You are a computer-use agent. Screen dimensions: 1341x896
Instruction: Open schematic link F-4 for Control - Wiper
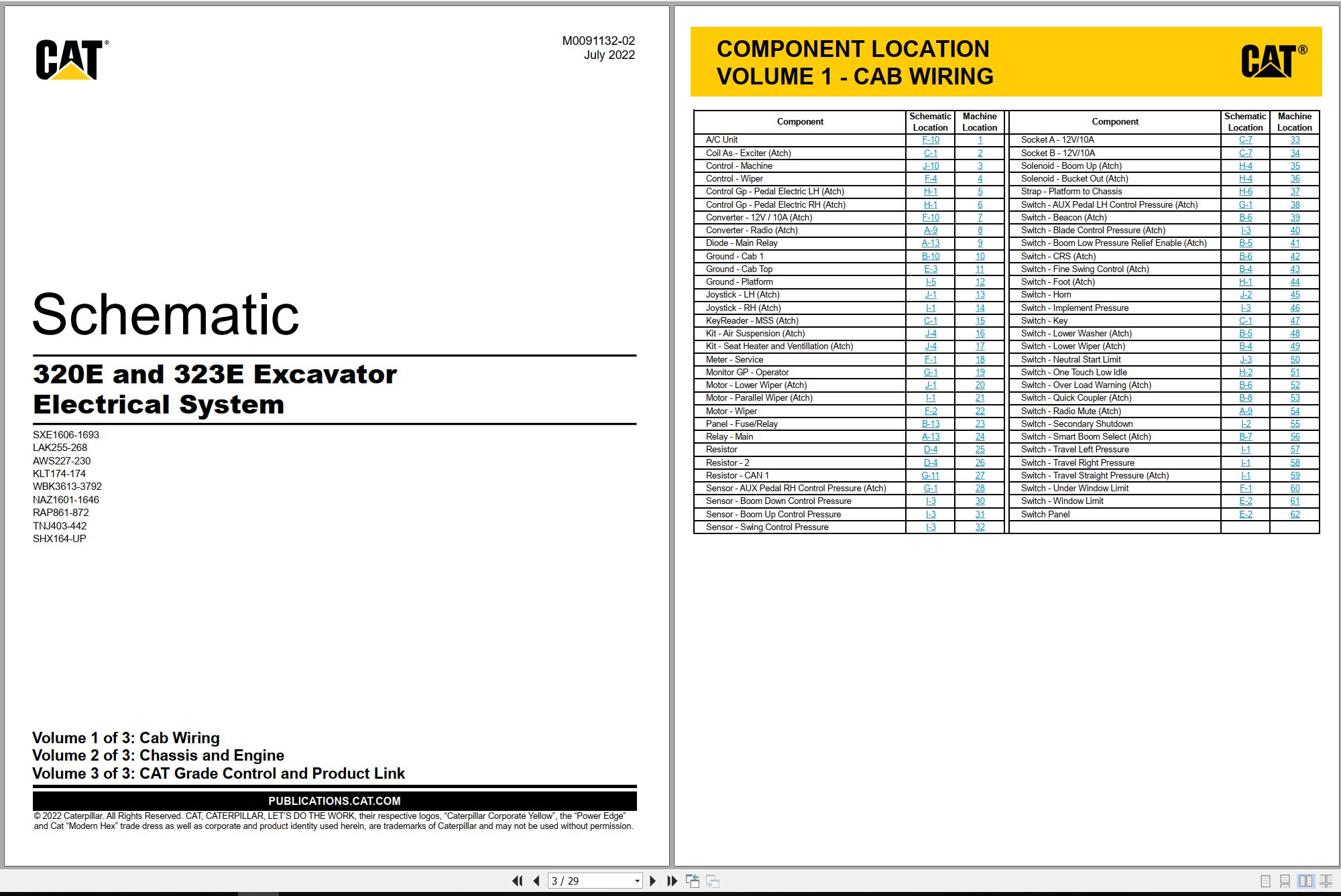(x=931, y=178)
